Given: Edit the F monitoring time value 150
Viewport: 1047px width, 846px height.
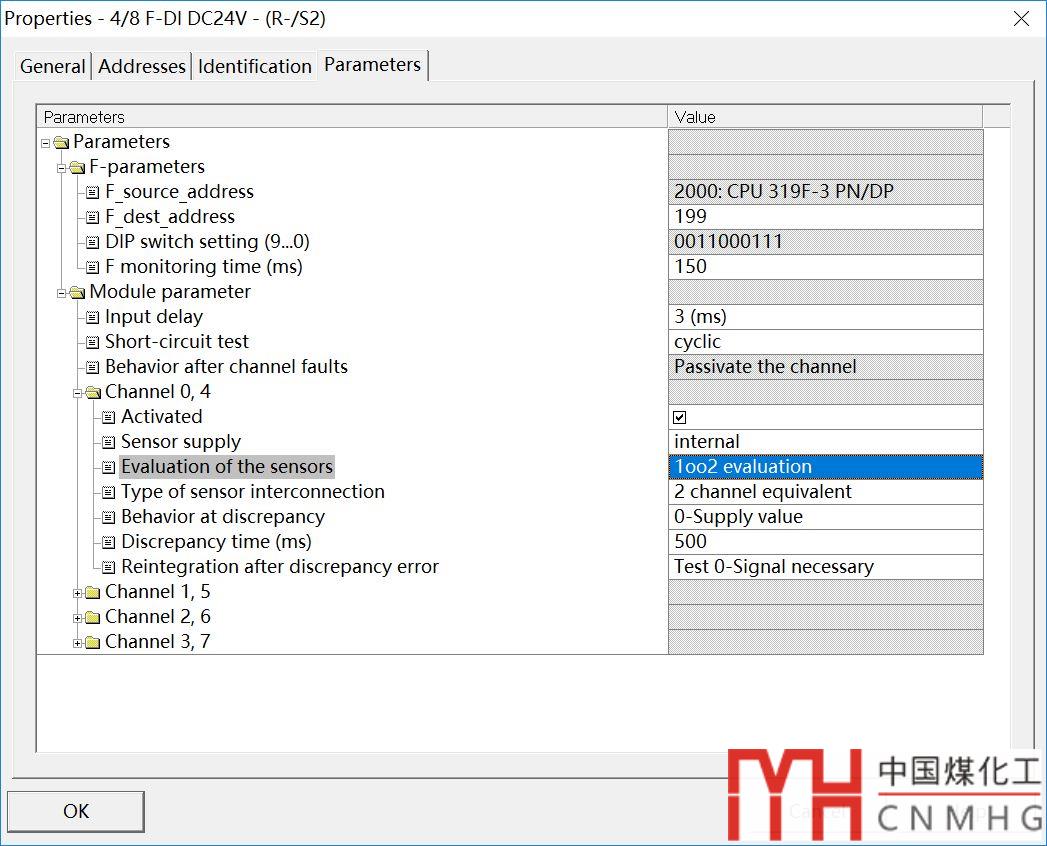Looking at the screenshot, I should pyautogui.click(x=825, y=267).
